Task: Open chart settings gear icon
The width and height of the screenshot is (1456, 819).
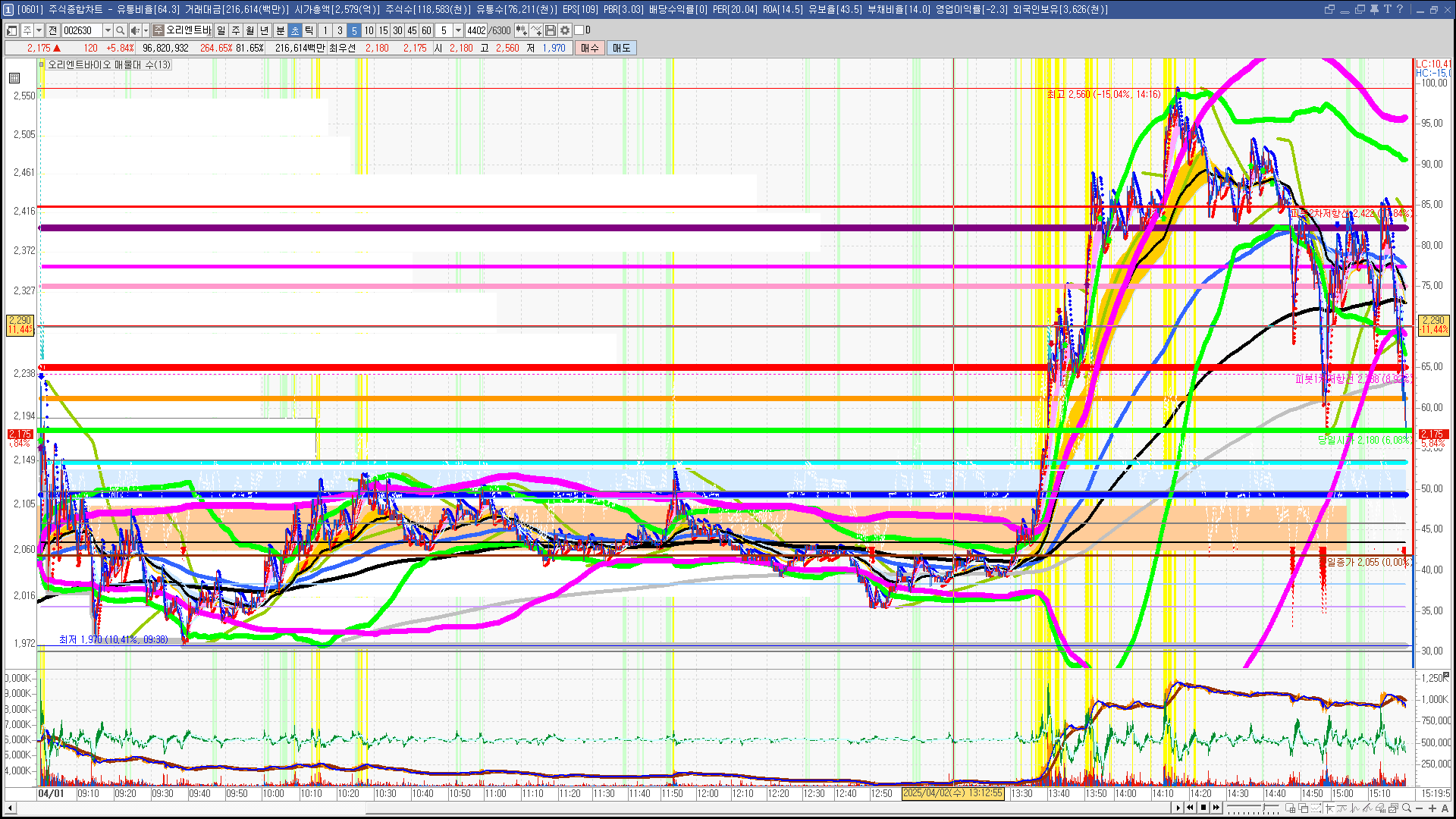Action: (565, 30)
